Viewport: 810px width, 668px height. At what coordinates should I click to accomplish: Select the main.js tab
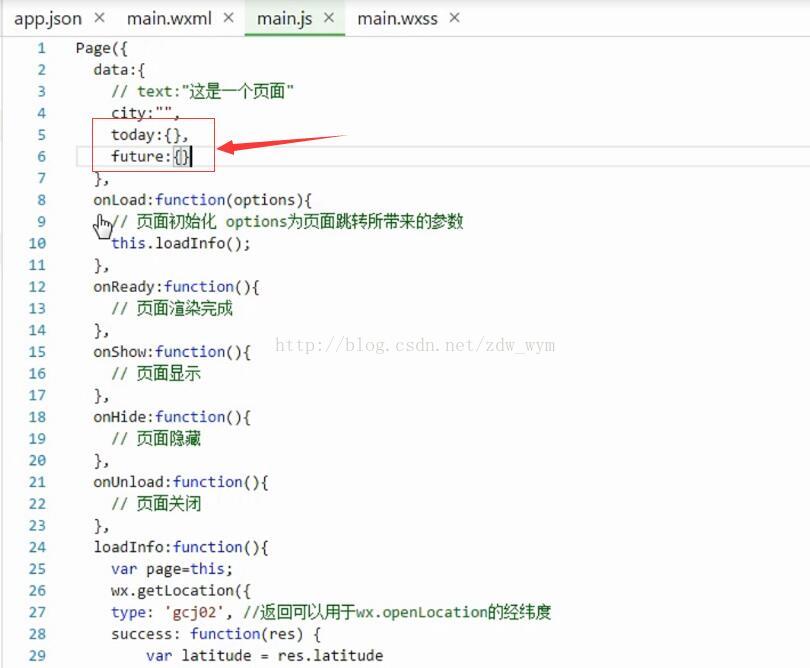284,19
